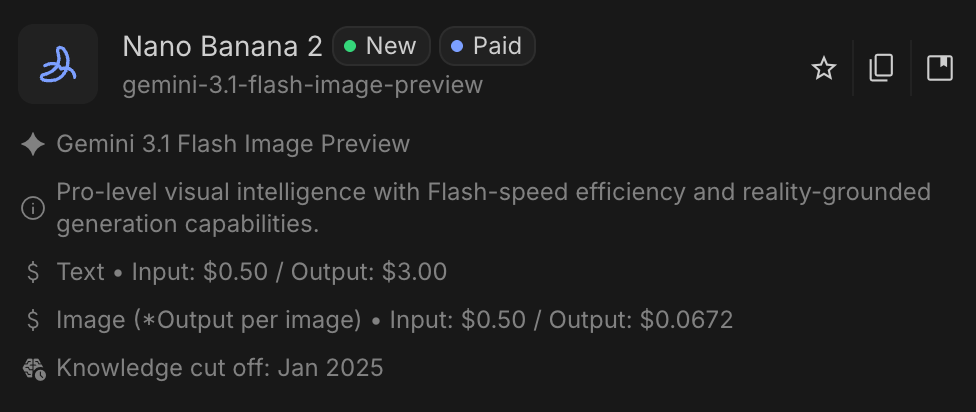Click the Paid badge label
This screenshot has width=976, height=412.
(x=497, y=46)
